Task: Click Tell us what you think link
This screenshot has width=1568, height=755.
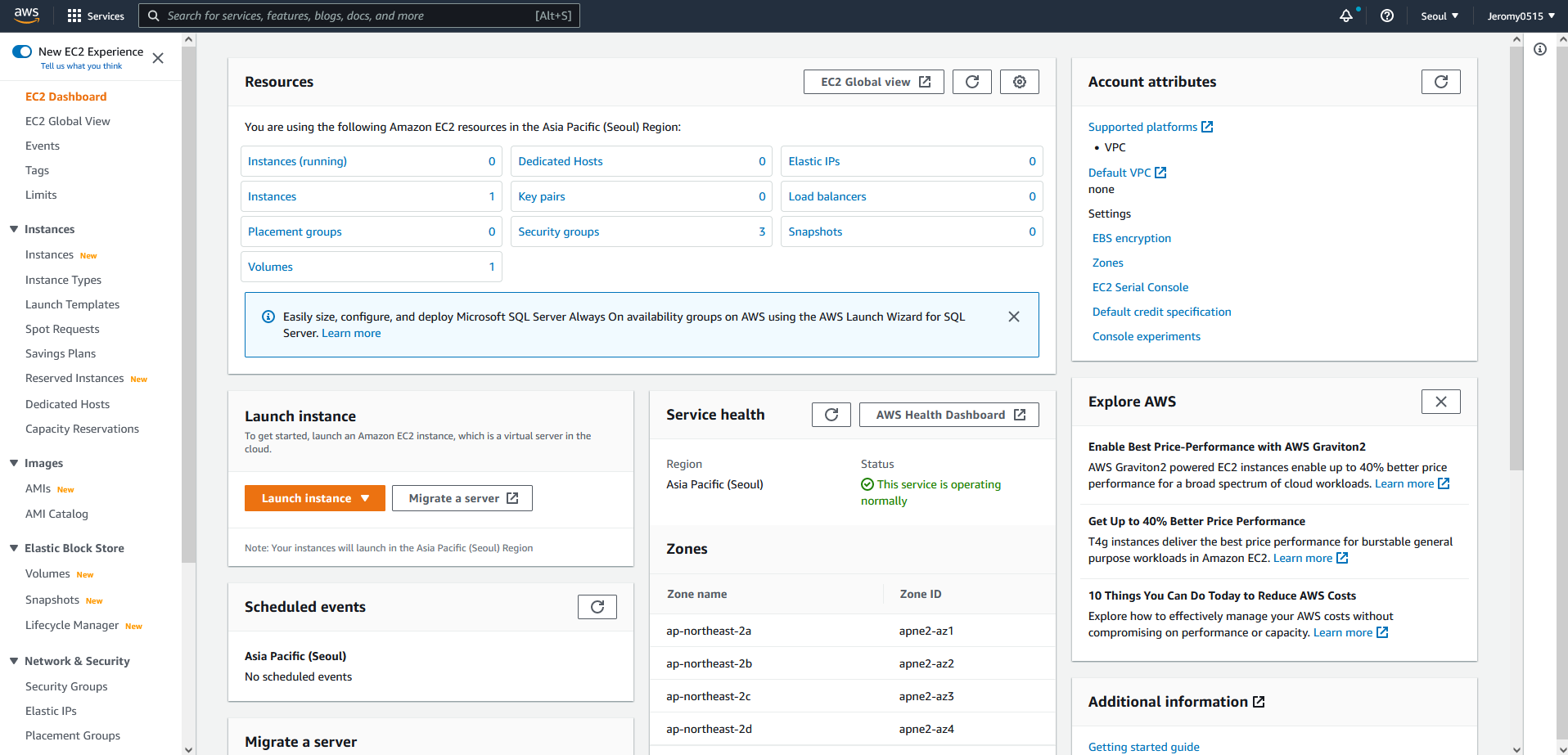Action: click(x=81, y=66)
